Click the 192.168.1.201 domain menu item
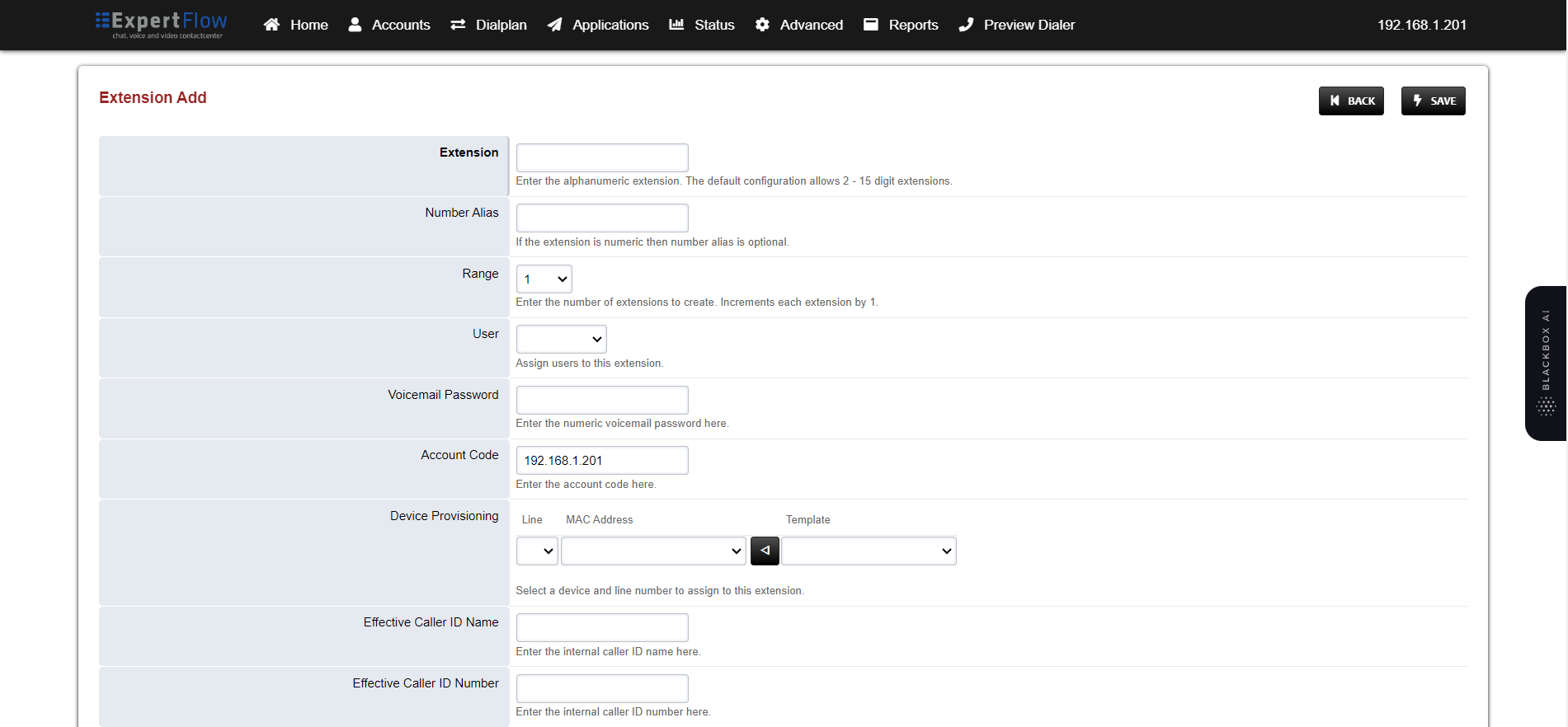1568x727 pixels. coord(1421,25)
